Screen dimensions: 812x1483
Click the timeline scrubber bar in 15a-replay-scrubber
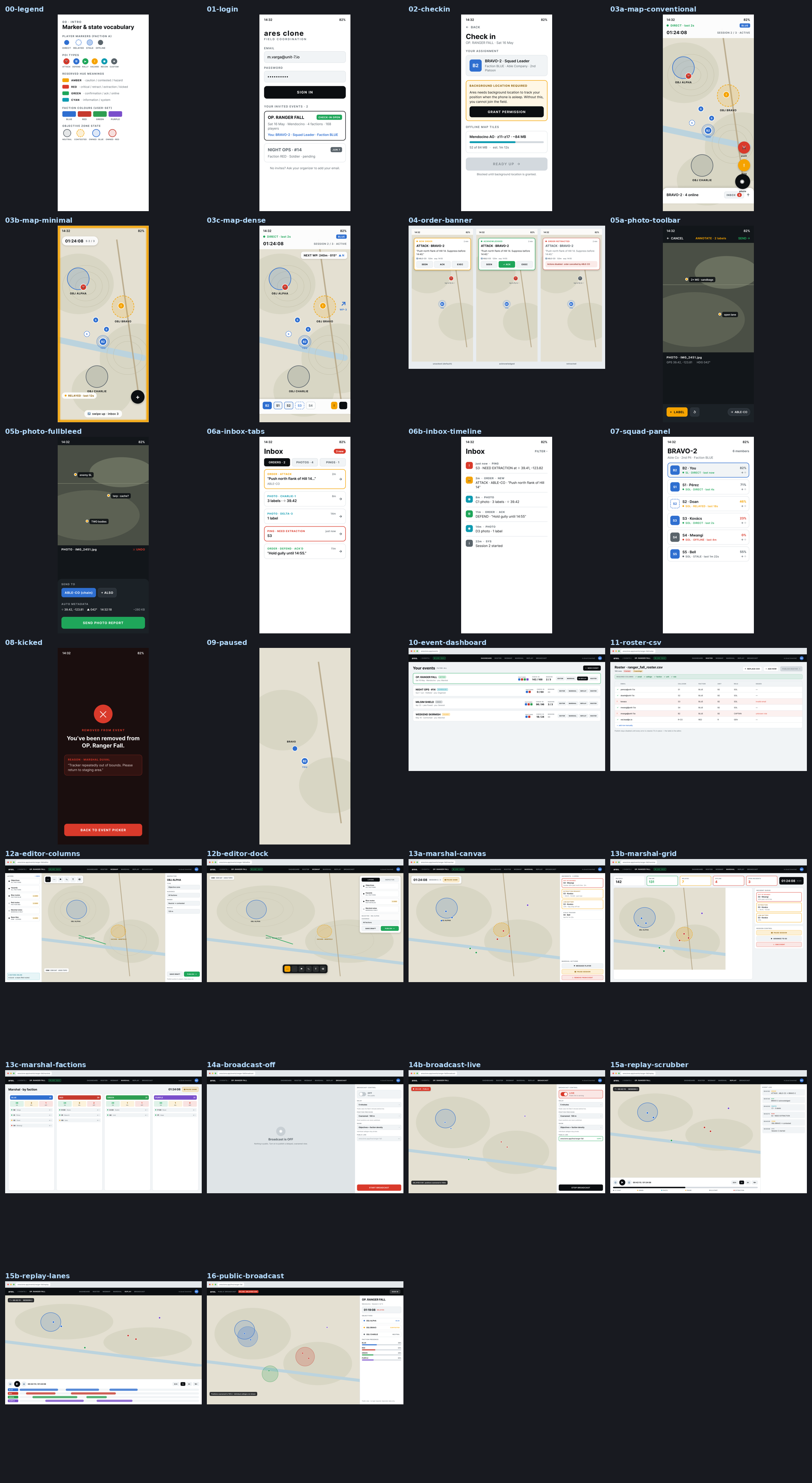pyautogui.click(x=685, y=1188)
